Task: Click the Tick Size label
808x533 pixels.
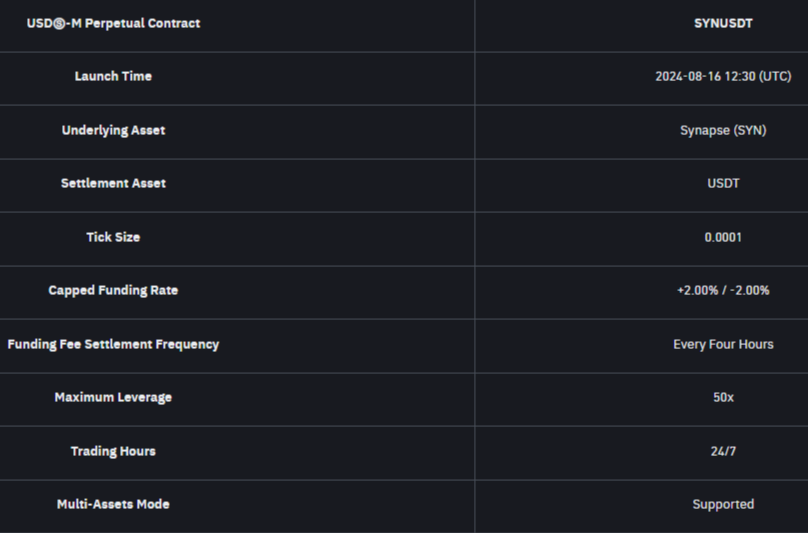Action: (x=113, y=237)
